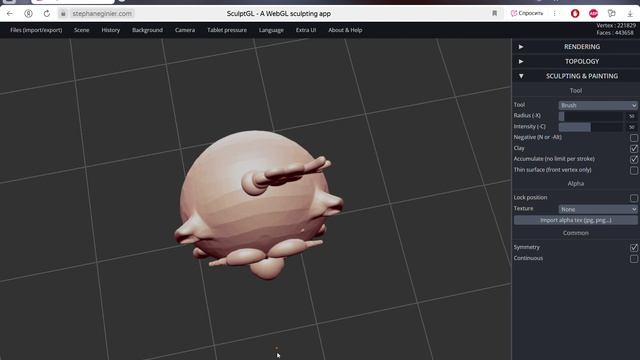Disable the Symmetry checkbox
Image resolution: width=640 pixels, height=360 pixels.
[633, 248]
